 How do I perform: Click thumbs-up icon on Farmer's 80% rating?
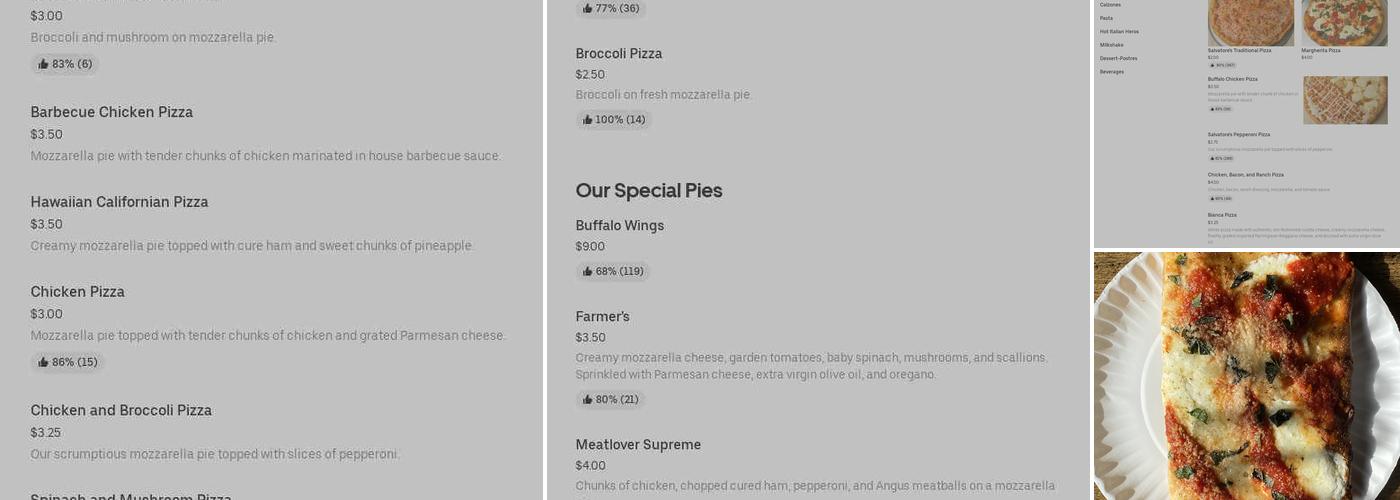pos(588,400)
